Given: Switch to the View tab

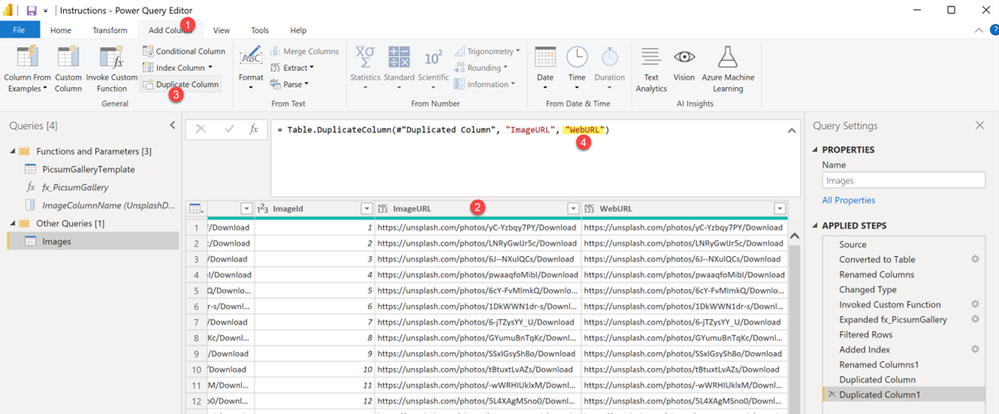Looking at the screenshot, I should point(221,30).
